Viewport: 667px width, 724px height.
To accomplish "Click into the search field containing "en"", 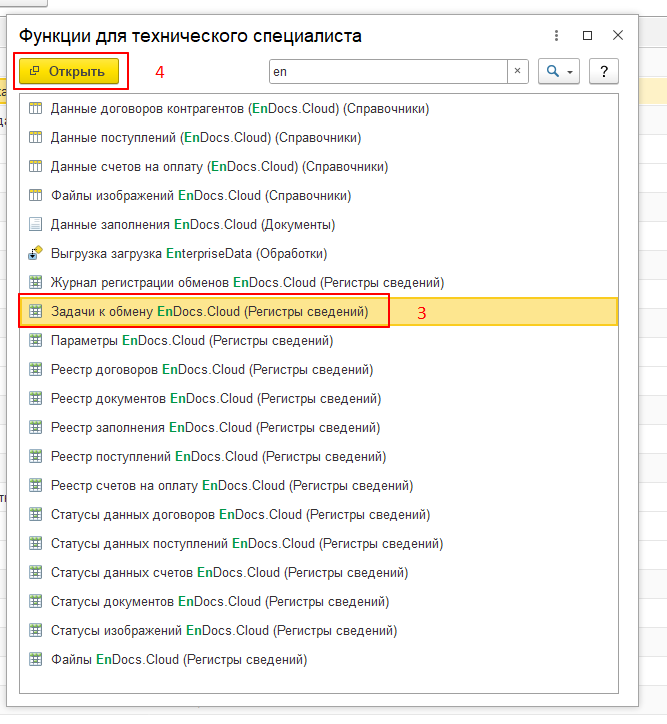I will click(388, 71).
